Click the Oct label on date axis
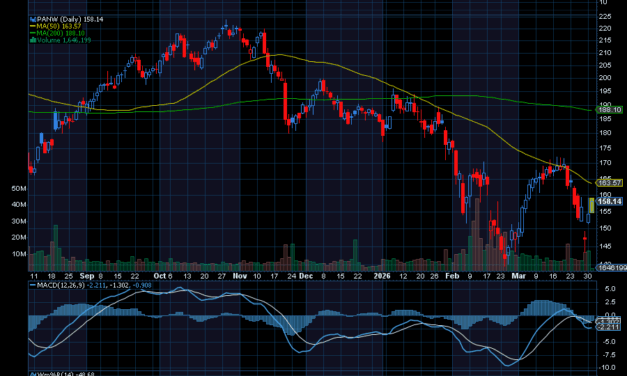Screen dimensions: 627x376 (160, 276)
